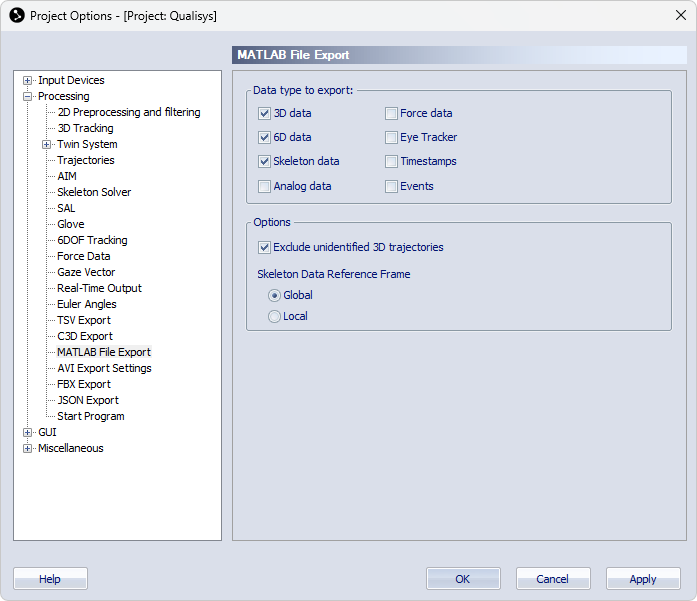
Task: Collapse the Processing tree node
Action: tap(28, 96)
